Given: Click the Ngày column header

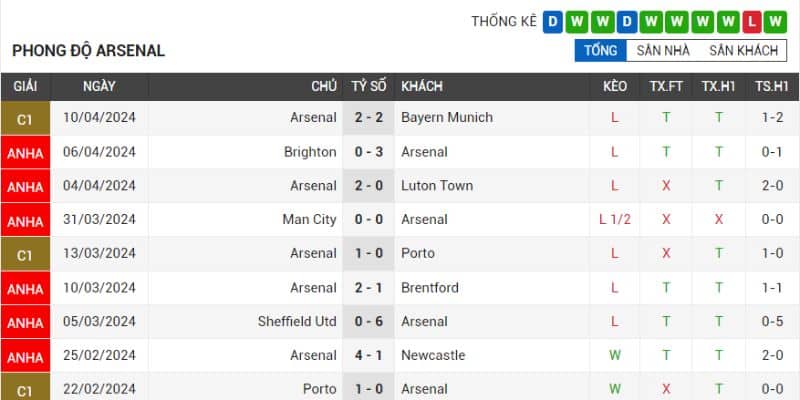Looking at the screenshot, I should coord(99,86).
